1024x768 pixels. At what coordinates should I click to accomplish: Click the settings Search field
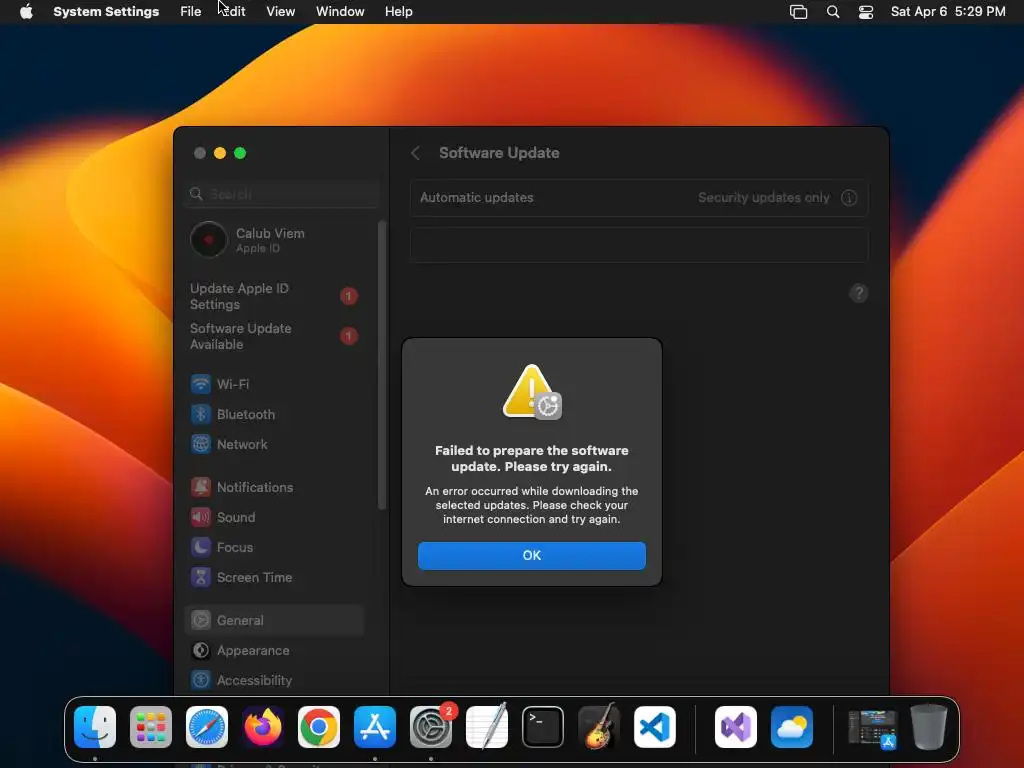(x=282, y=194)
